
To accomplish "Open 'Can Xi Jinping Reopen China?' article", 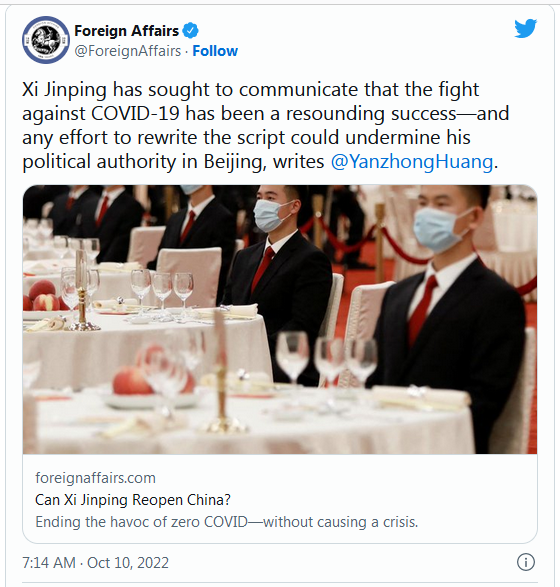I will click(133, 500).
